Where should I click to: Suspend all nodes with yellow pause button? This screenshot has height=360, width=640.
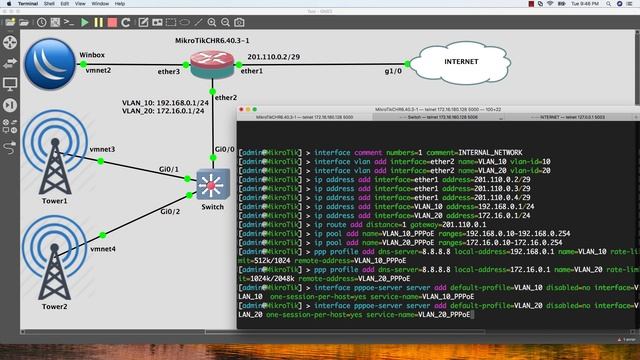tap(98, 22)
